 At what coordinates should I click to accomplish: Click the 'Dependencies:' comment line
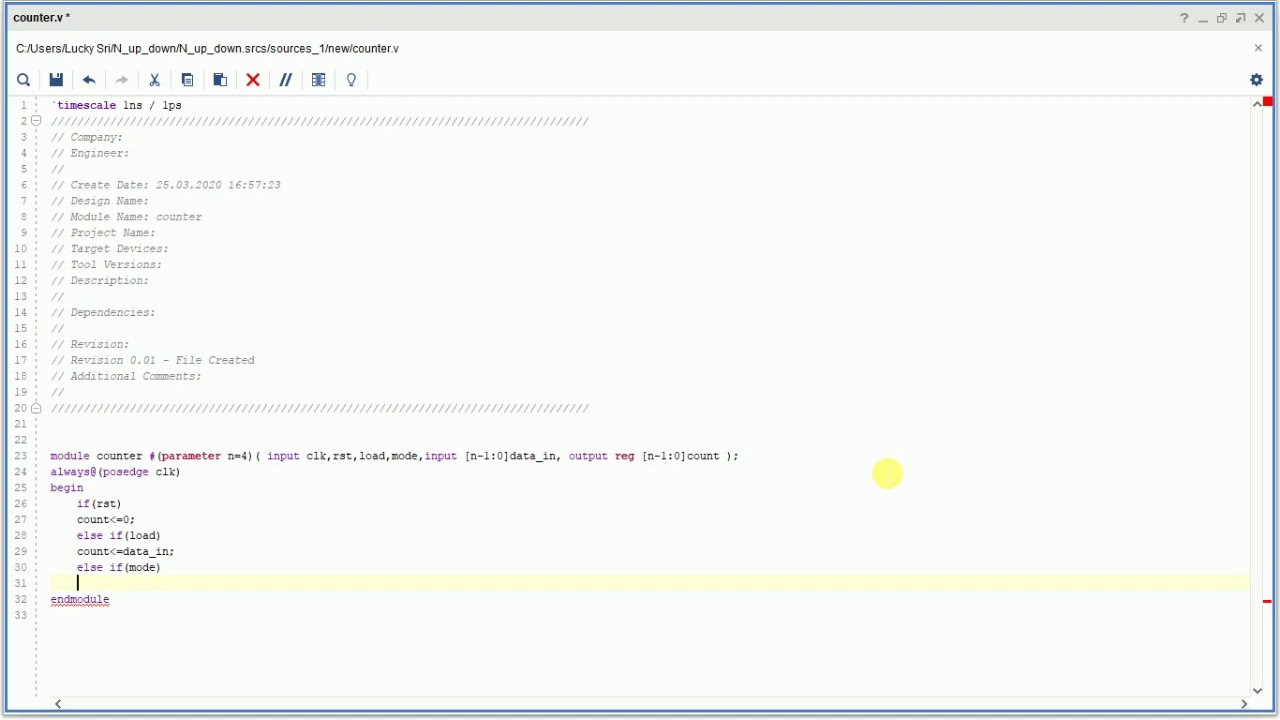point(103,313)
